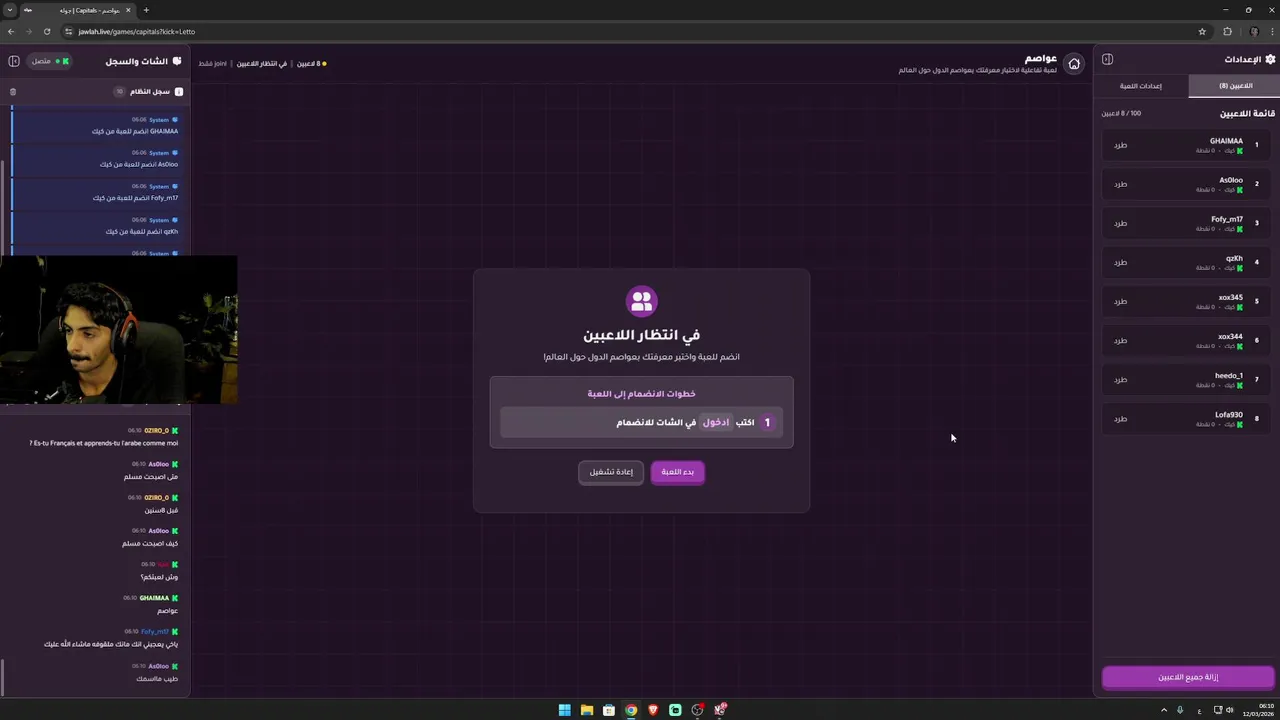Kick player As0loo with طرد
Viewport: 1280px width, 720px height.
(x=1121, y=184)
